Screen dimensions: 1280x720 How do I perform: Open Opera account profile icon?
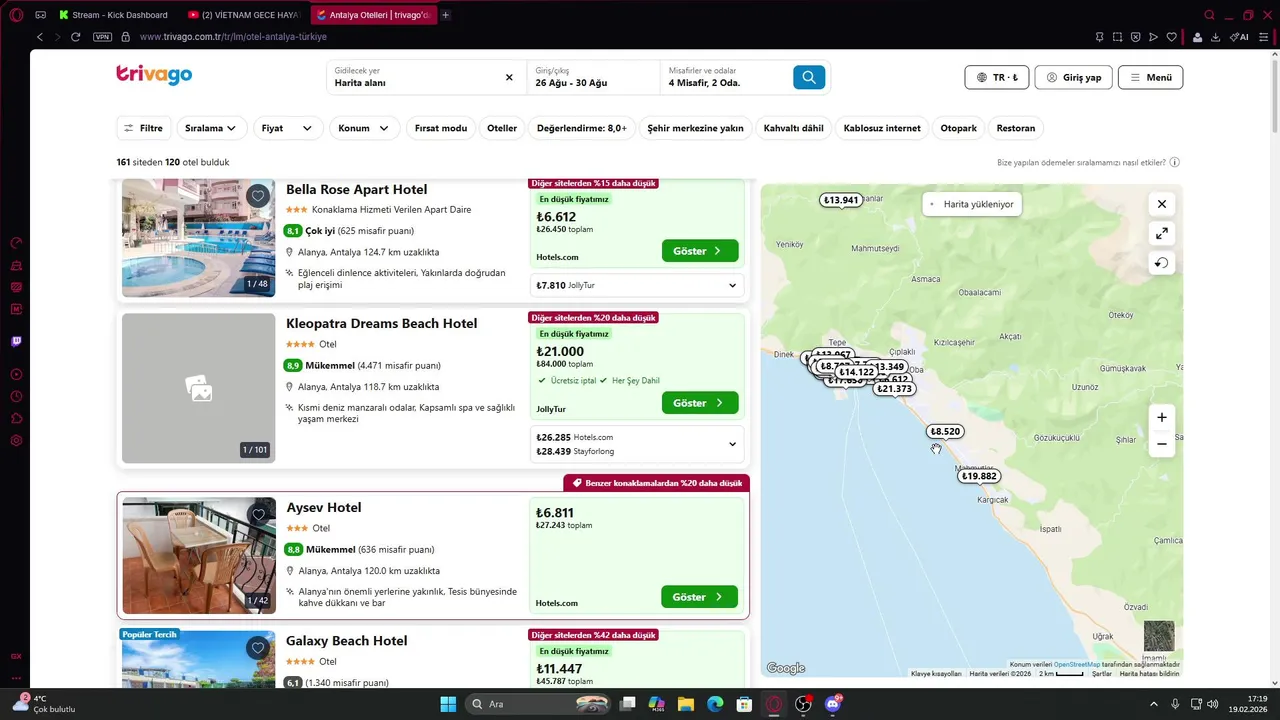coord(1197,37)
